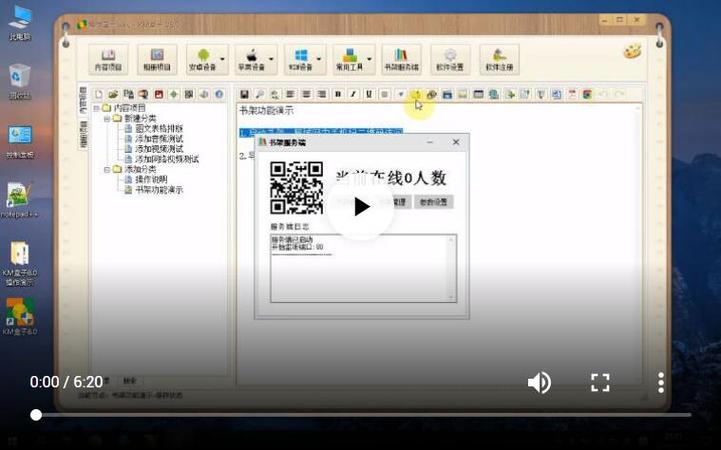Viewport: 721px width, 450px height.
Task: Center align text in editor toolbar
Action: pyautogui.click(x=306, y=94)
